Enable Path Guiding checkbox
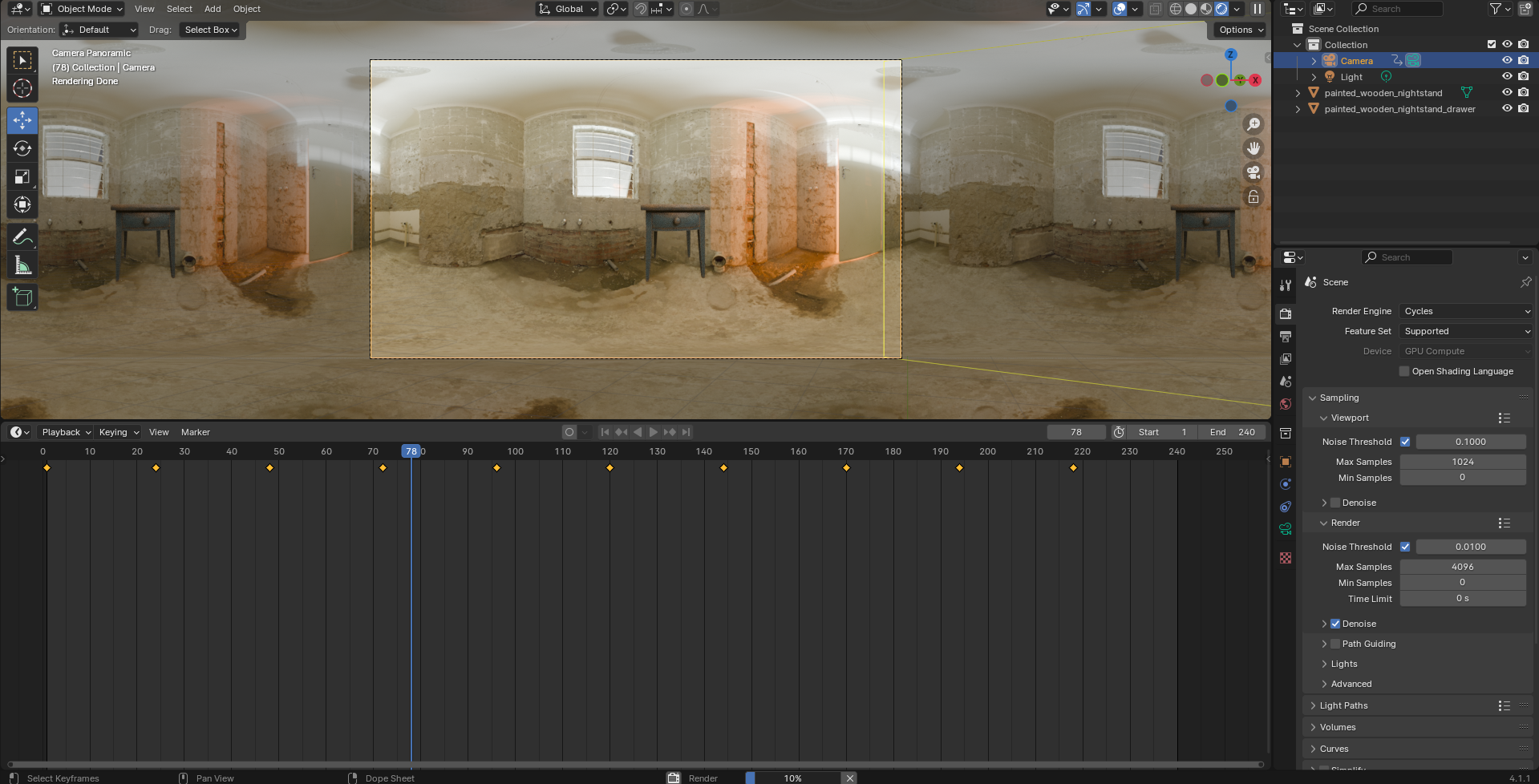 tap(1335, 644)
